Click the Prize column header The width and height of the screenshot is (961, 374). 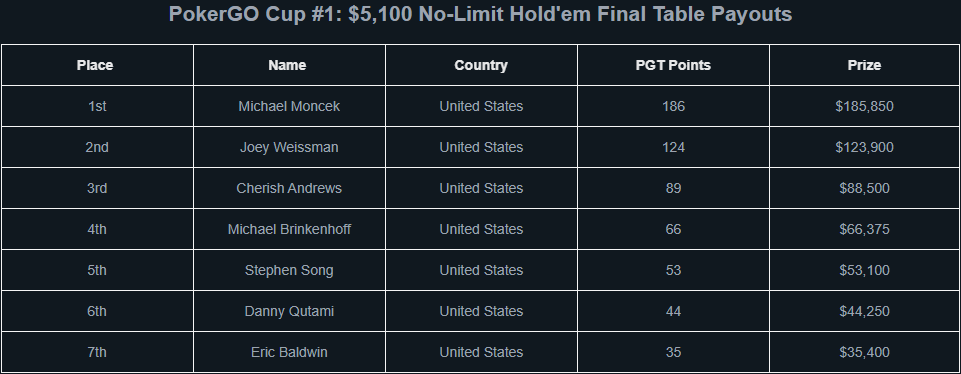point(864,65)
